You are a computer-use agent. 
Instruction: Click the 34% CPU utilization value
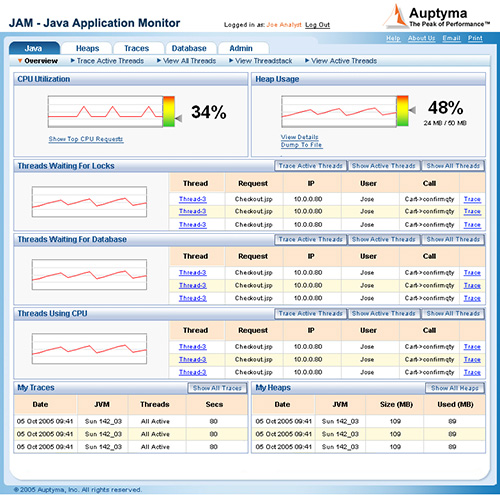[209, 112]
